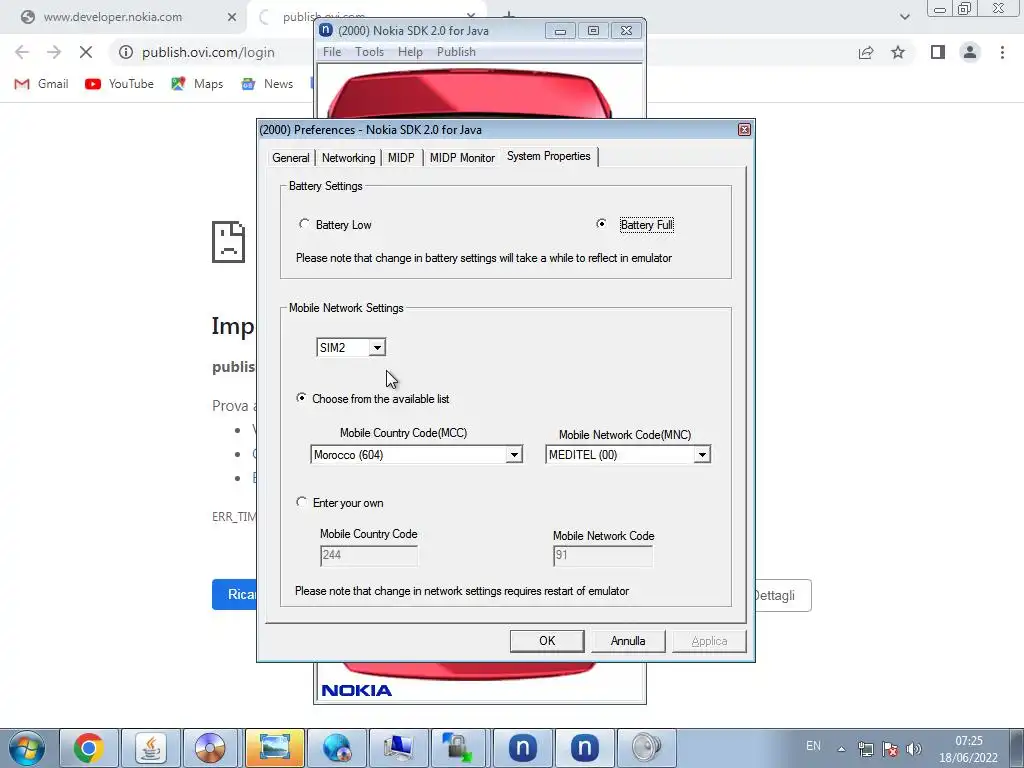This screenshot has width=1024, height=768.
Task: Show hidden system tray icons
Action: (842, 749)
